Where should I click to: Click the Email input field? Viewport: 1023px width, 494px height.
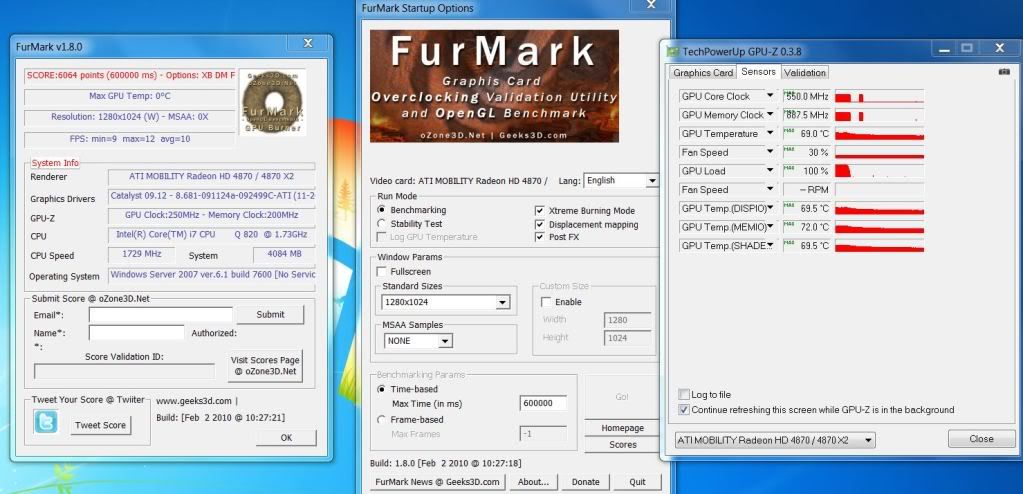click(160, 315)
